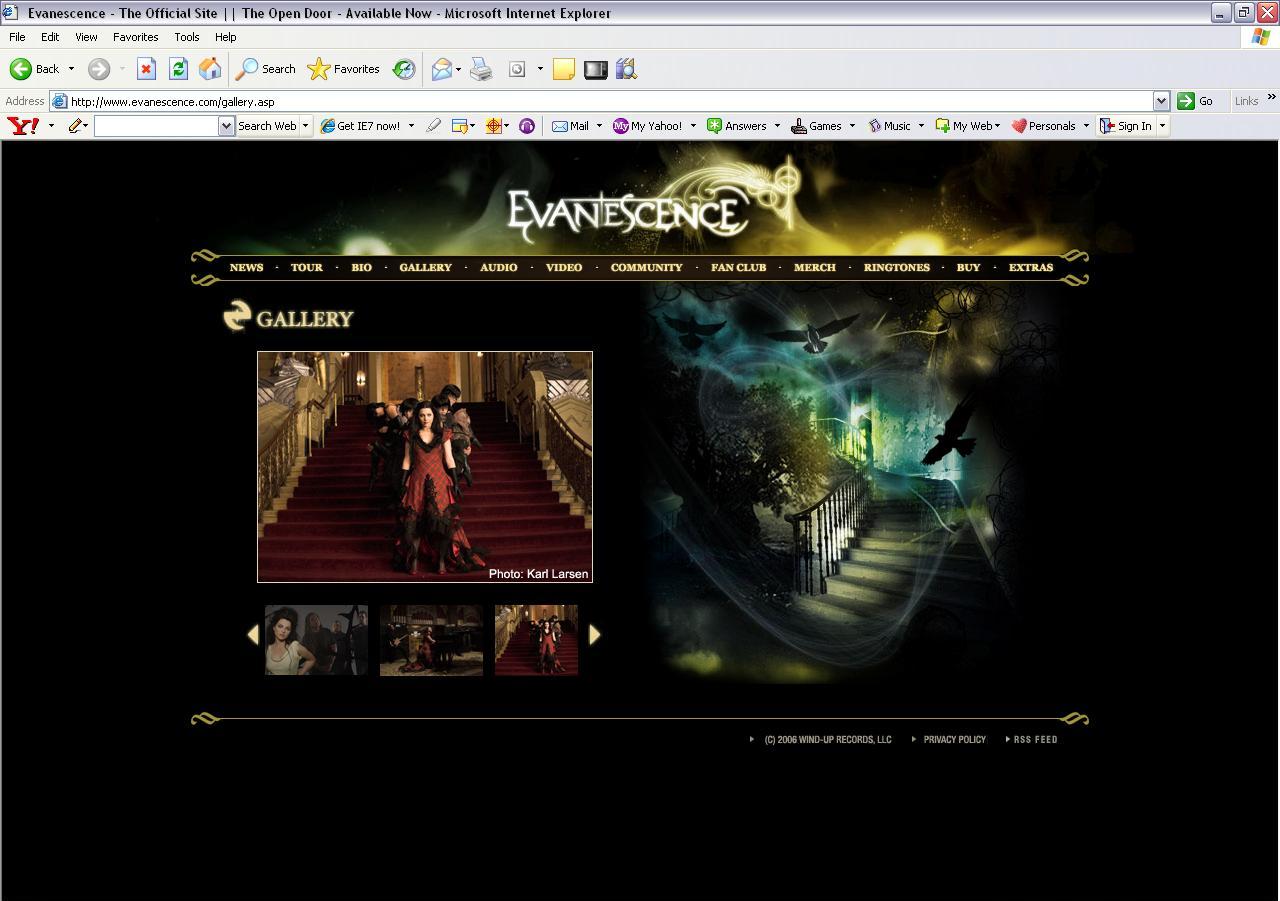Go to the browser Home page icon
The width and height of the screenshot is (1280, 901).
[x=210, y=69]
